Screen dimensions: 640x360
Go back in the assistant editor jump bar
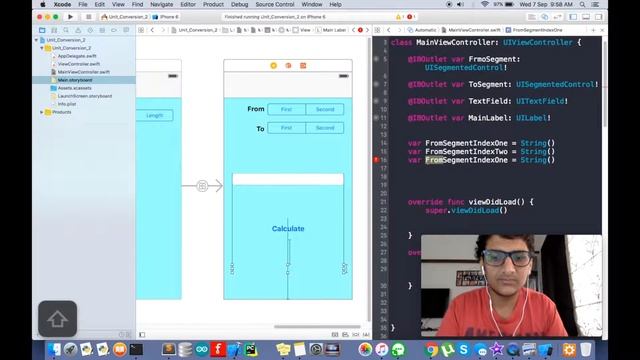click(x=389, y=30)
